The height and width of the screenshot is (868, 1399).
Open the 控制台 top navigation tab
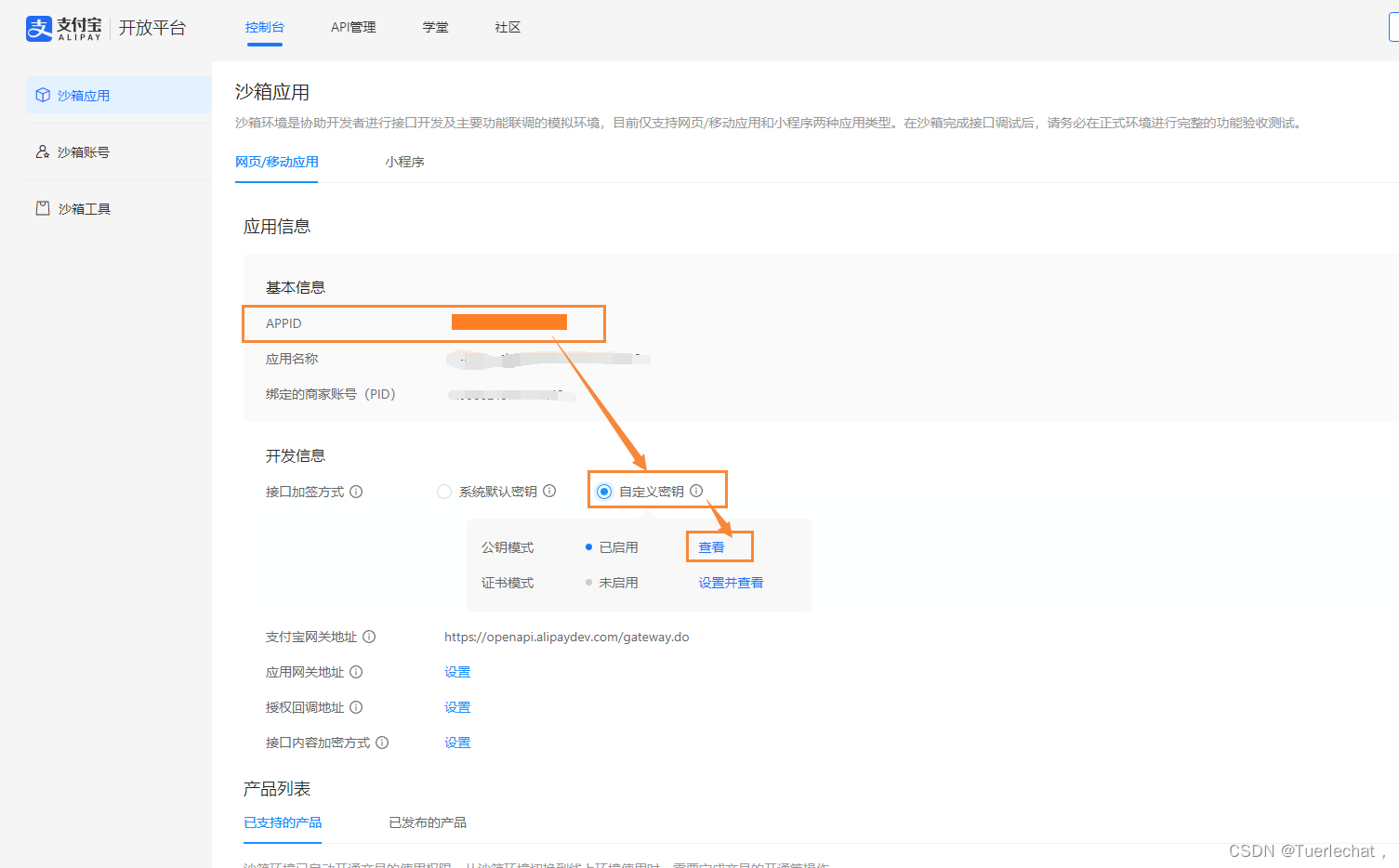pyautogui.click(x=265, y=27)
